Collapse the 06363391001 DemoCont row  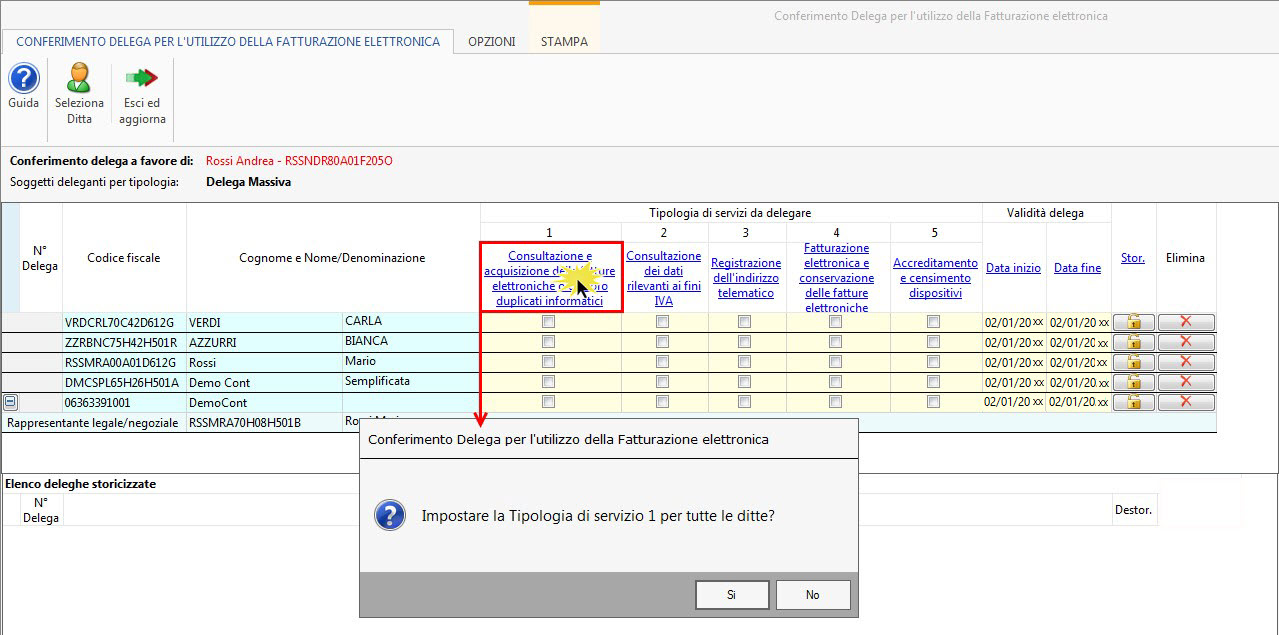[x=10, y=402]
